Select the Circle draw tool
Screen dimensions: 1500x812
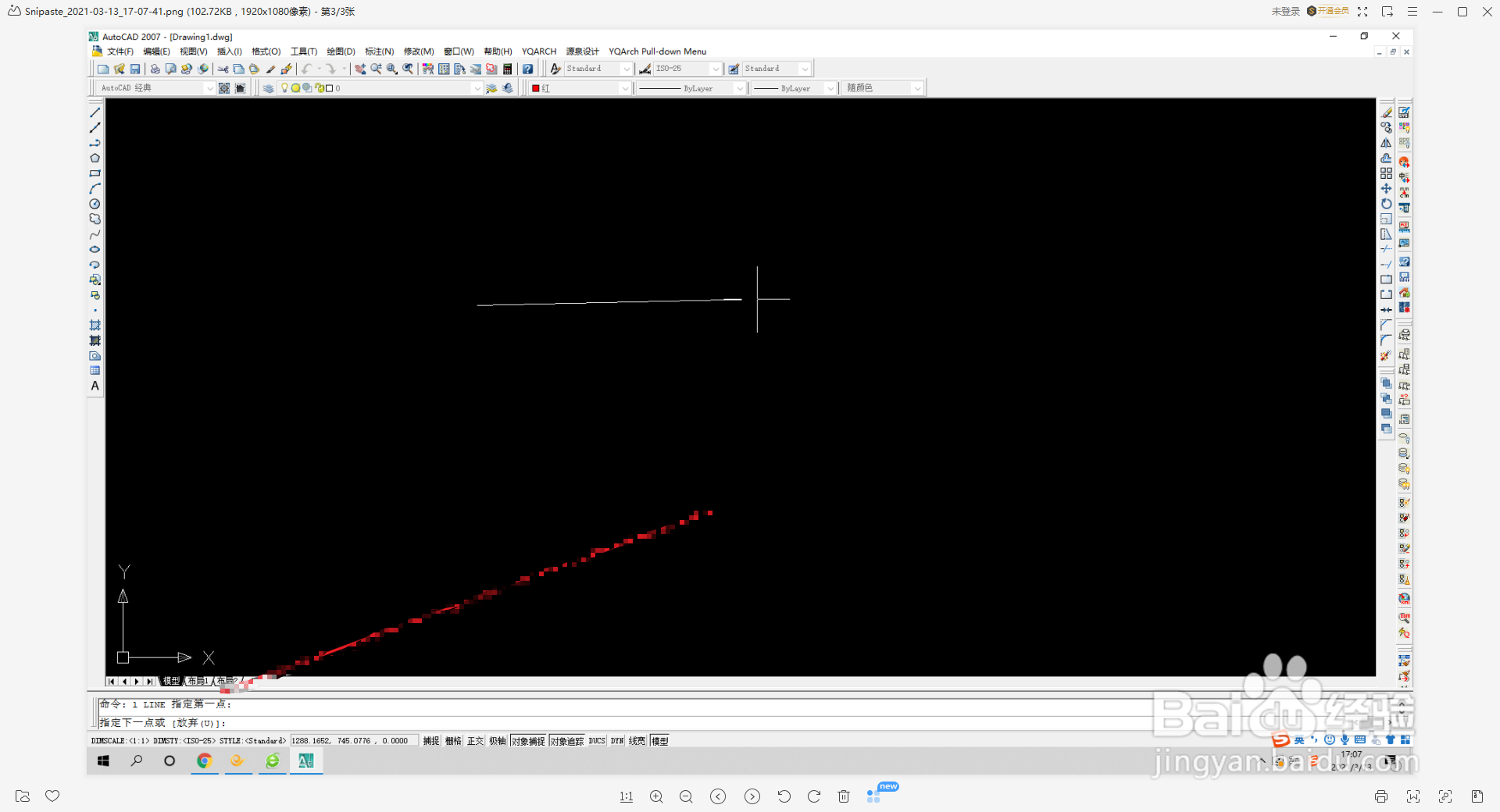pos(95,204)
